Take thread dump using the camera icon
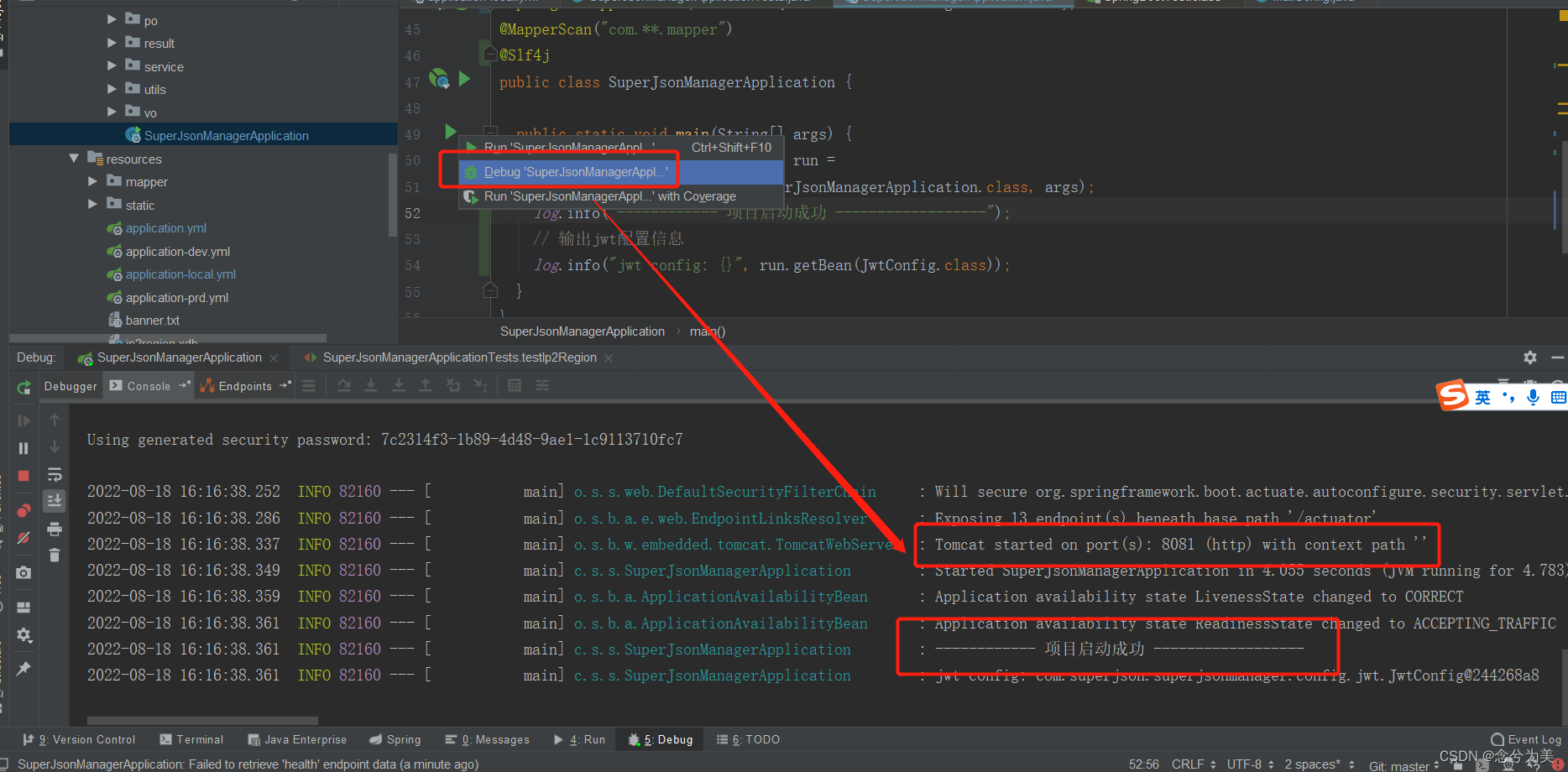This screenshot has width=1568, height=772. point(24,572)
